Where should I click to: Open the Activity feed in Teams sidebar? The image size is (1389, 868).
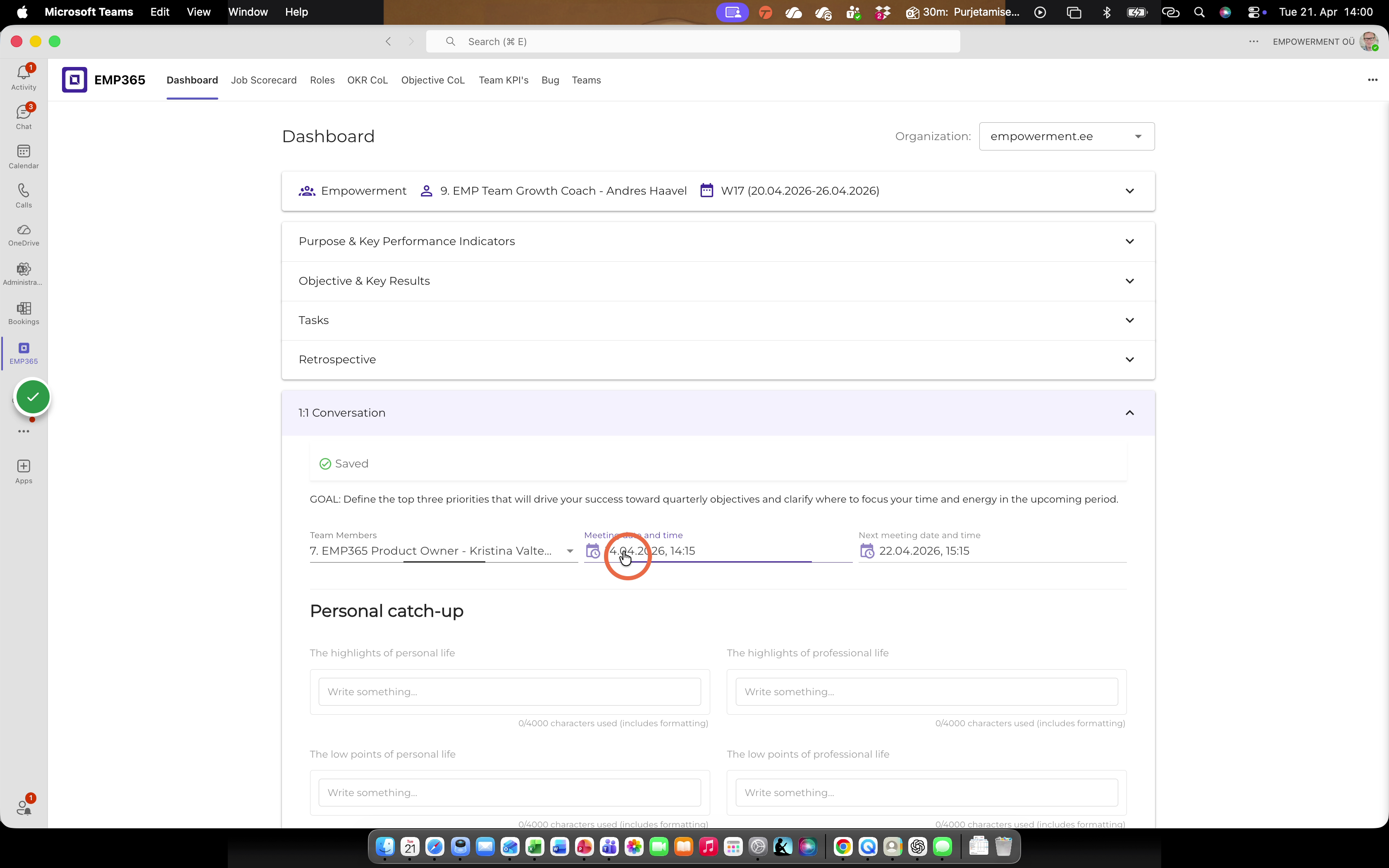[24, 77]
